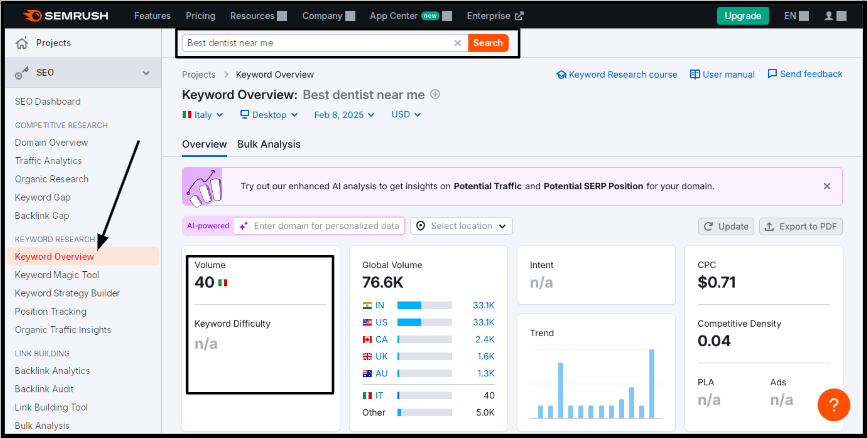867x438 pixels.
Task: Open the Select location dropdown
Action: [461, 226]
